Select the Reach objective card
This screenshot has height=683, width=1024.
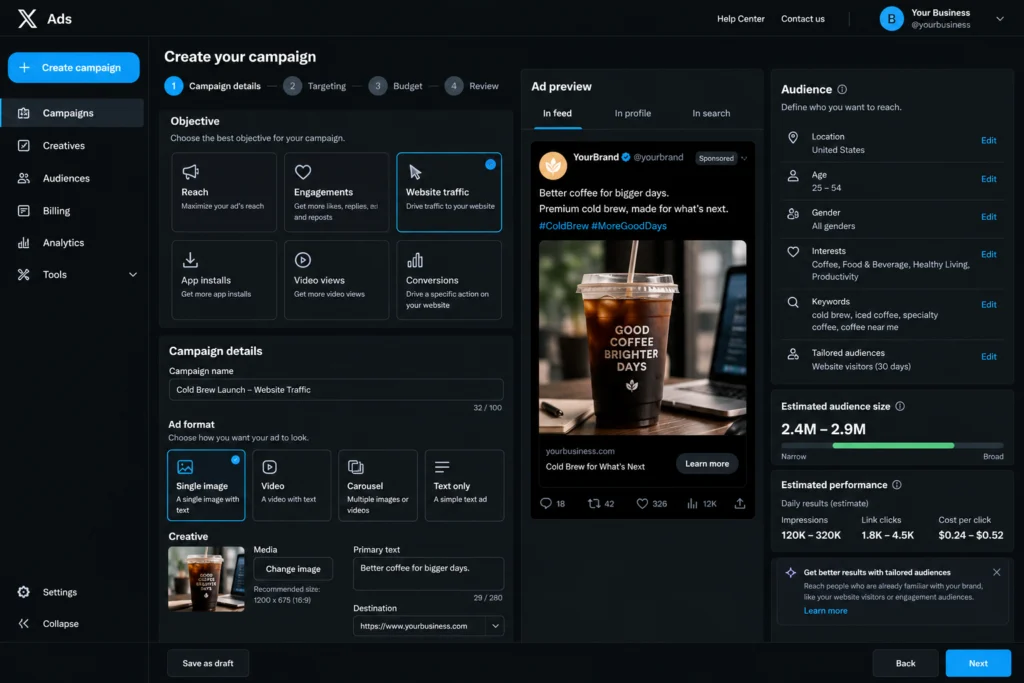(x=224, y=192)
